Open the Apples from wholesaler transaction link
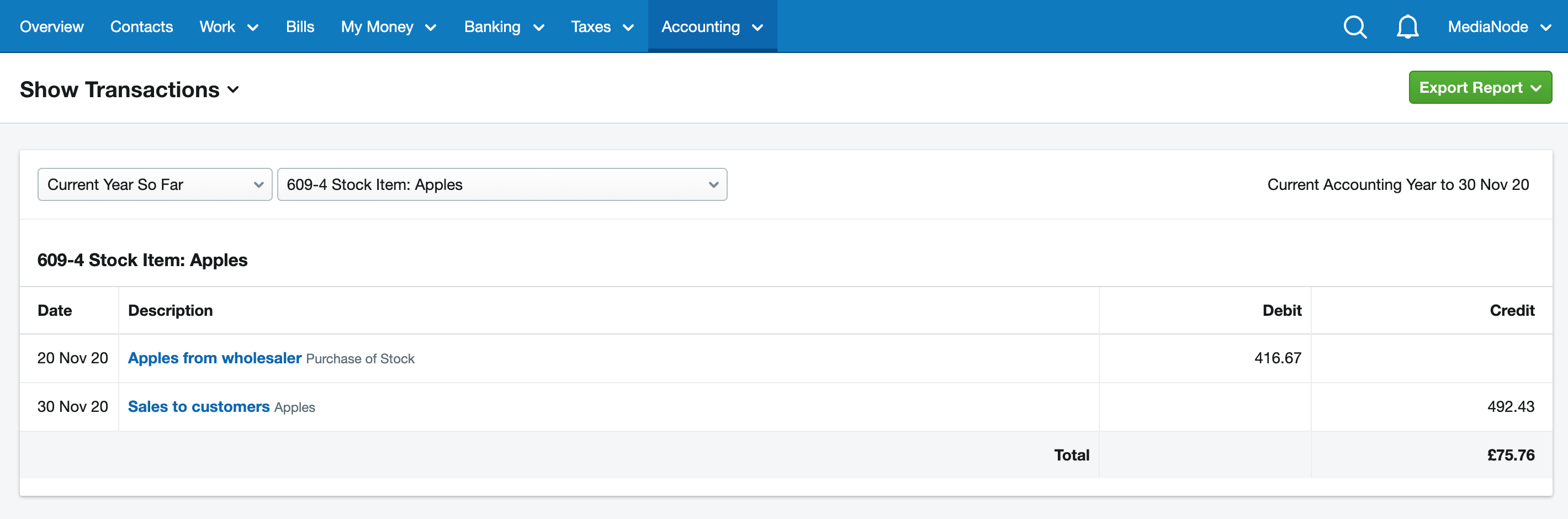1568x519 pixels. click(215, 358)
